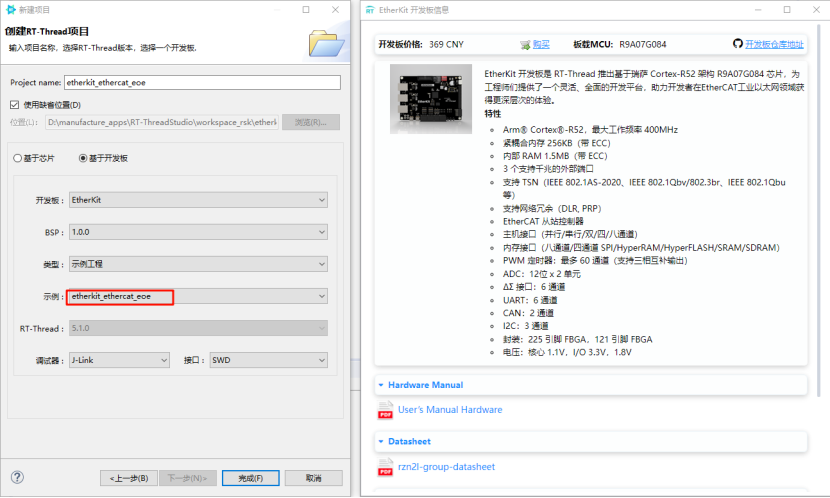Screen dimensions: 830x498
Task: Open rzn2l-group-datasheet link
Action: [x=446, y=467]
